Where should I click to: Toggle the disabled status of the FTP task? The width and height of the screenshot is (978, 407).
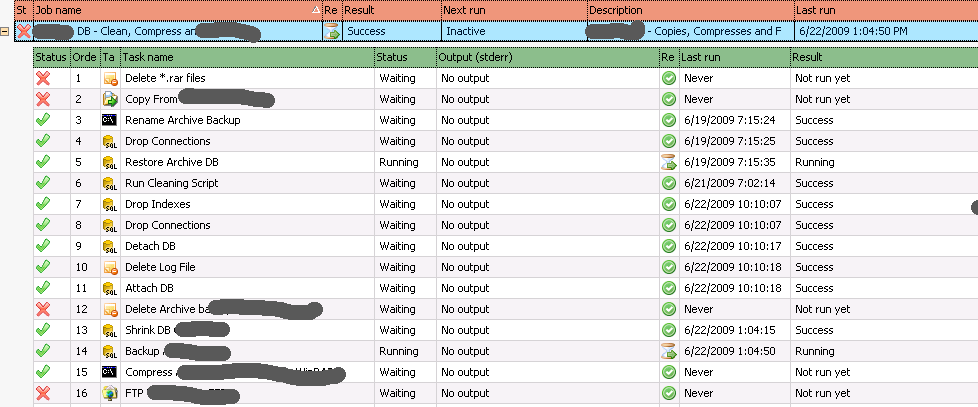pyautogui.click(x=43, y=393)
